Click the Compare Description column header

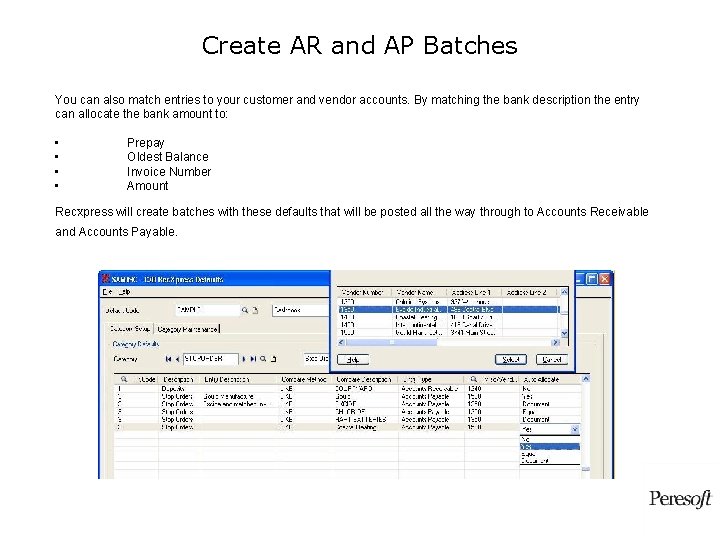pyautogui.click(x=364, y=379)
